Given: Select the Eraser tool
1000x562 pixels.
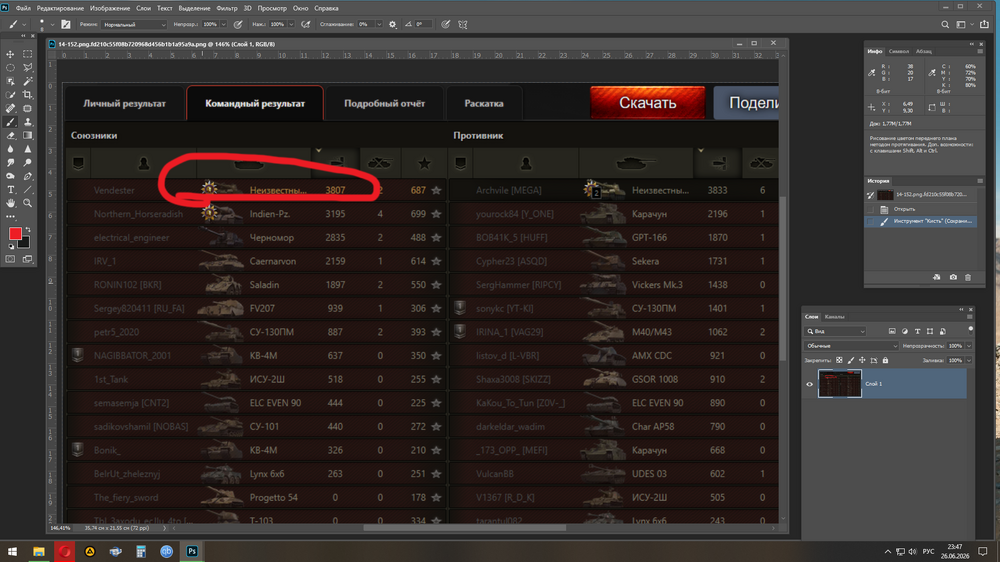Looking at the screenshot, I should 10,135.
